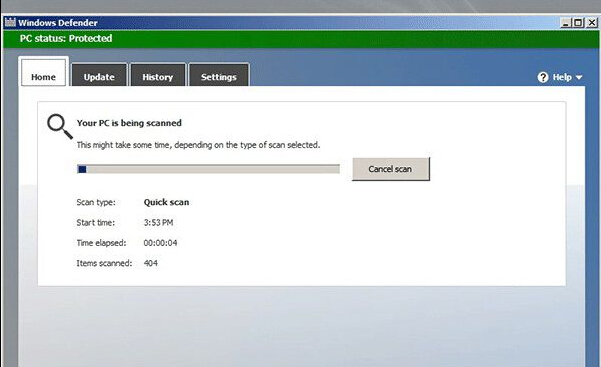
Task: Click the items scanned value '404'
Action: (151, 263)
